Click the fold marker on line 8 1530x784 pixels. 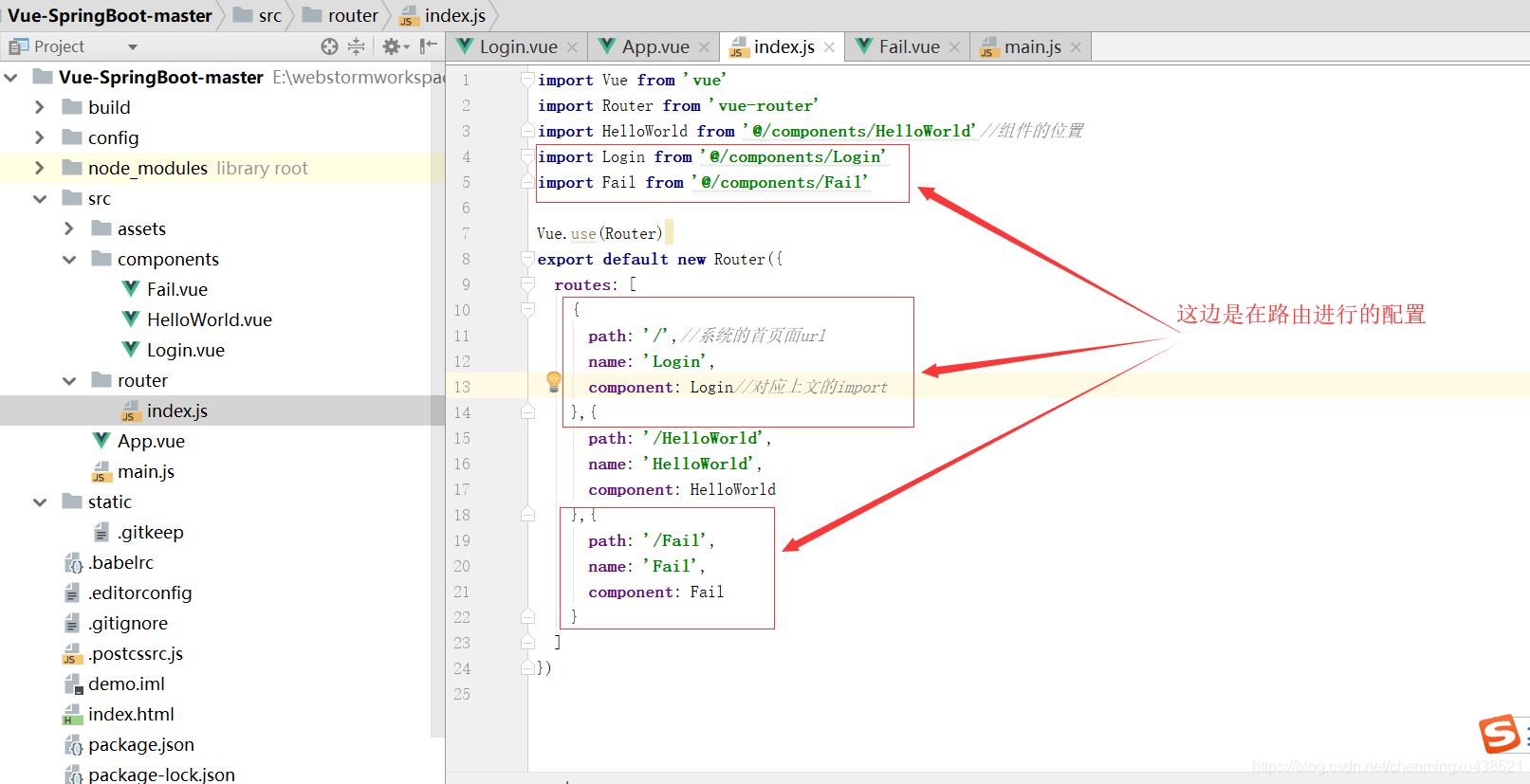527,259
